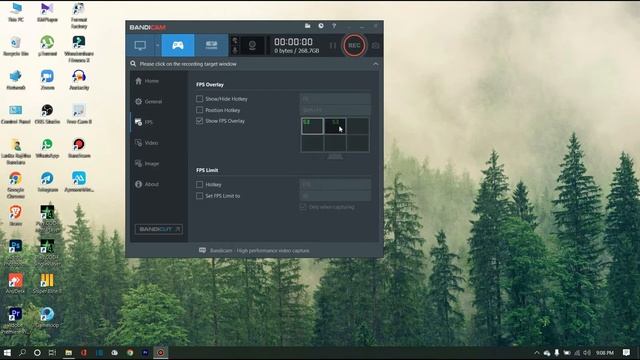640x360 pixels.
Task: Set FPS overlay position to bottom-center
Action: coord(335,143)
